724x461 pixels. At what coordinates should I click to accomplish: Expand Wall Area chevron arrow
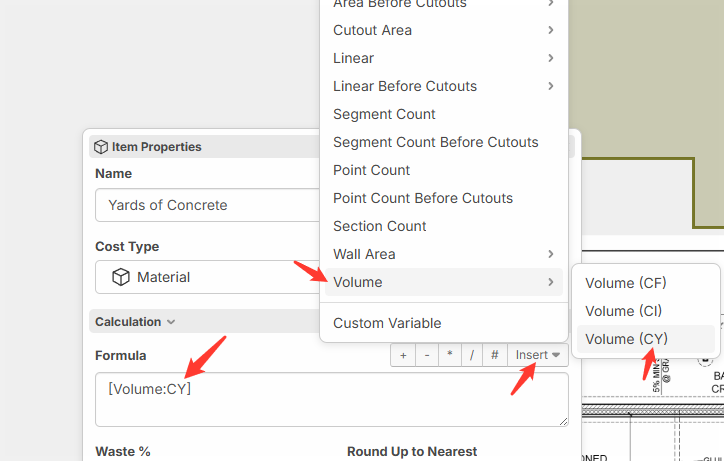point(551,254)
